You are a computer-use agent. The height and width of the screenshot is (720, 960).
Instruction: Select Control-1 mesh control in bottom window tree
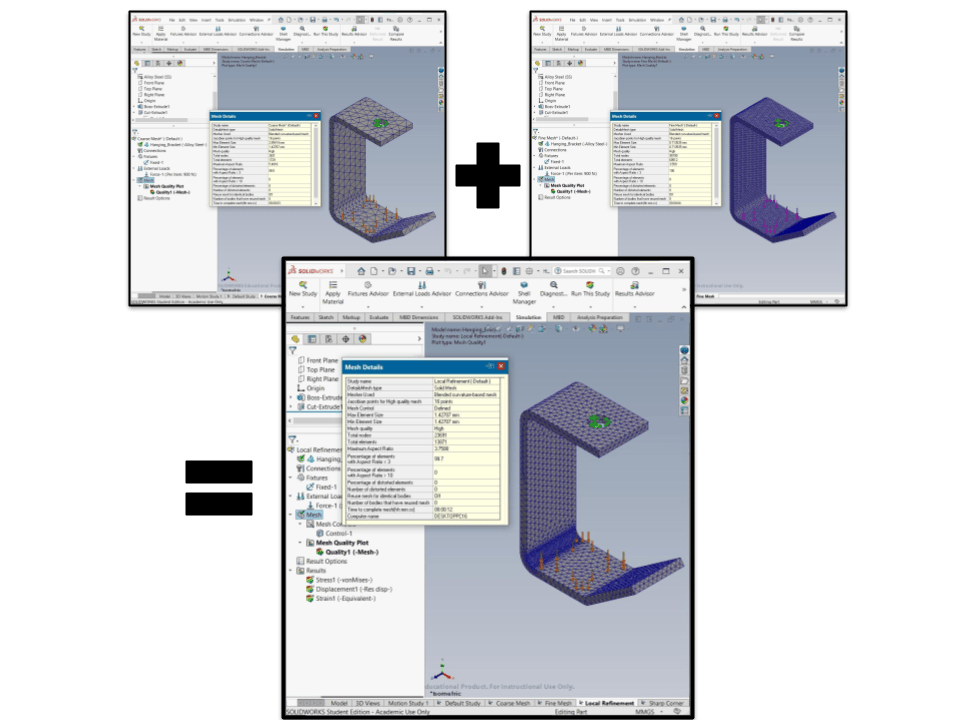[334, 533]
